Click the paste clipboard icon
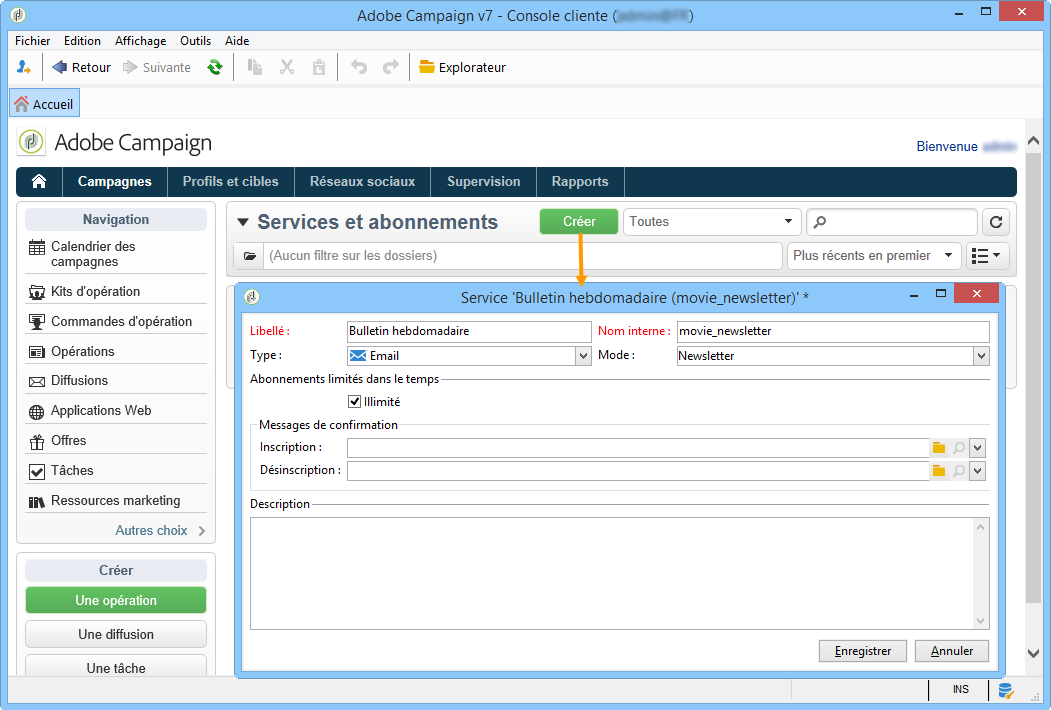This screenshot has width=1051, height=710. click(319, 67)
